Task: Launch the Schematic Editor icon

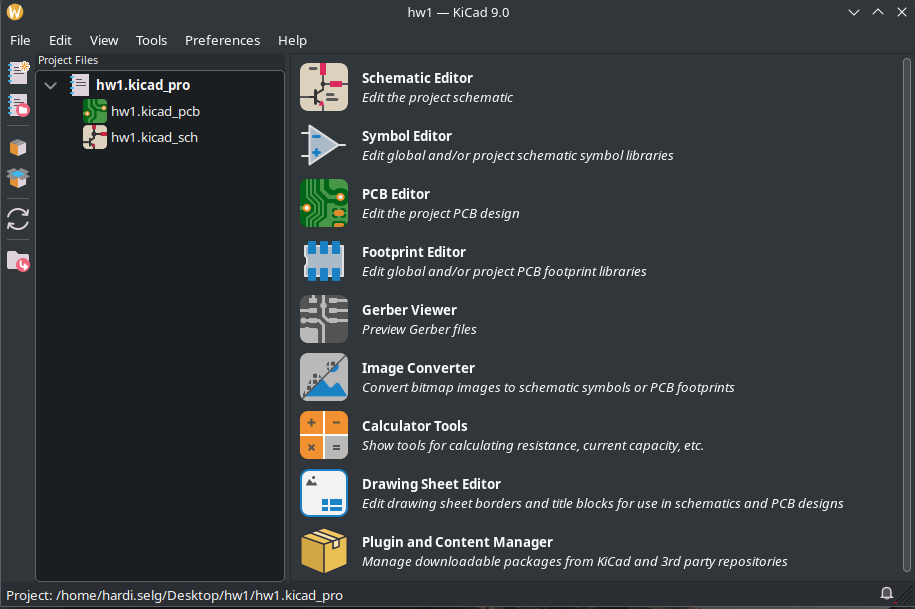Action: [324, 87]
